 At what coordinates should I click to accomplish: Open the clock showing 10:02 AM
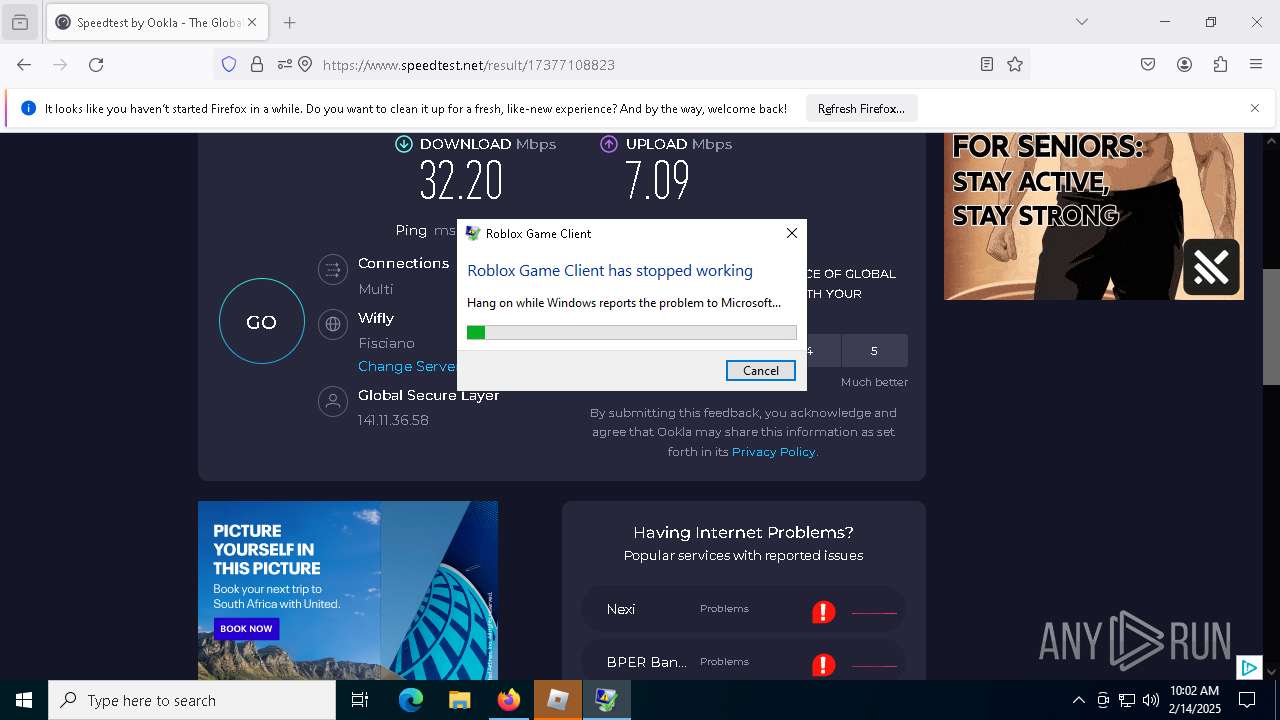pos(1195,700)
